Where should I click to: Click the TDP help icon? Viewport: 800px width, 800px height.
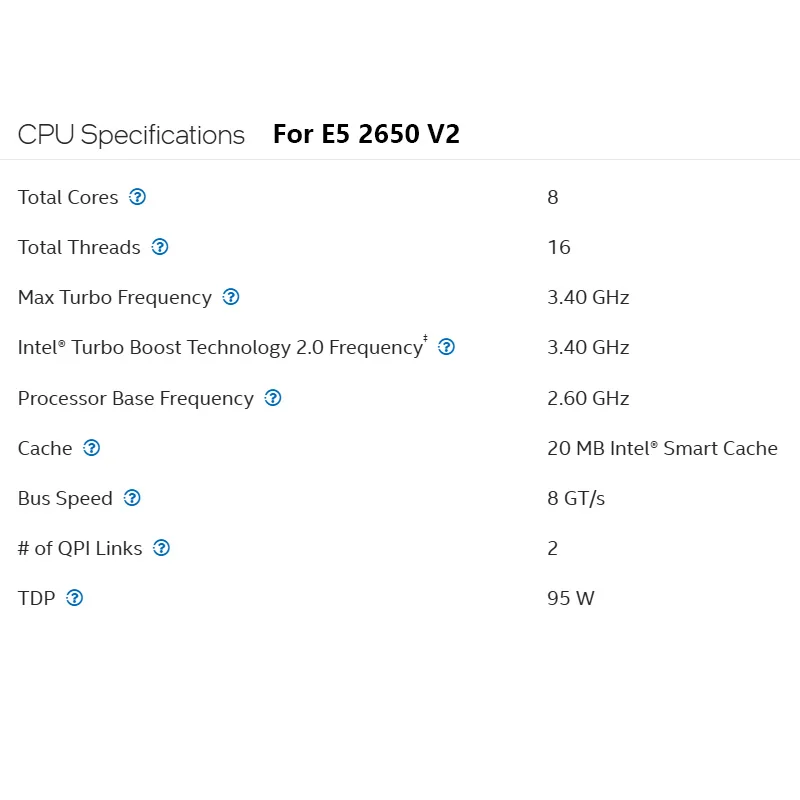[75, 598]
